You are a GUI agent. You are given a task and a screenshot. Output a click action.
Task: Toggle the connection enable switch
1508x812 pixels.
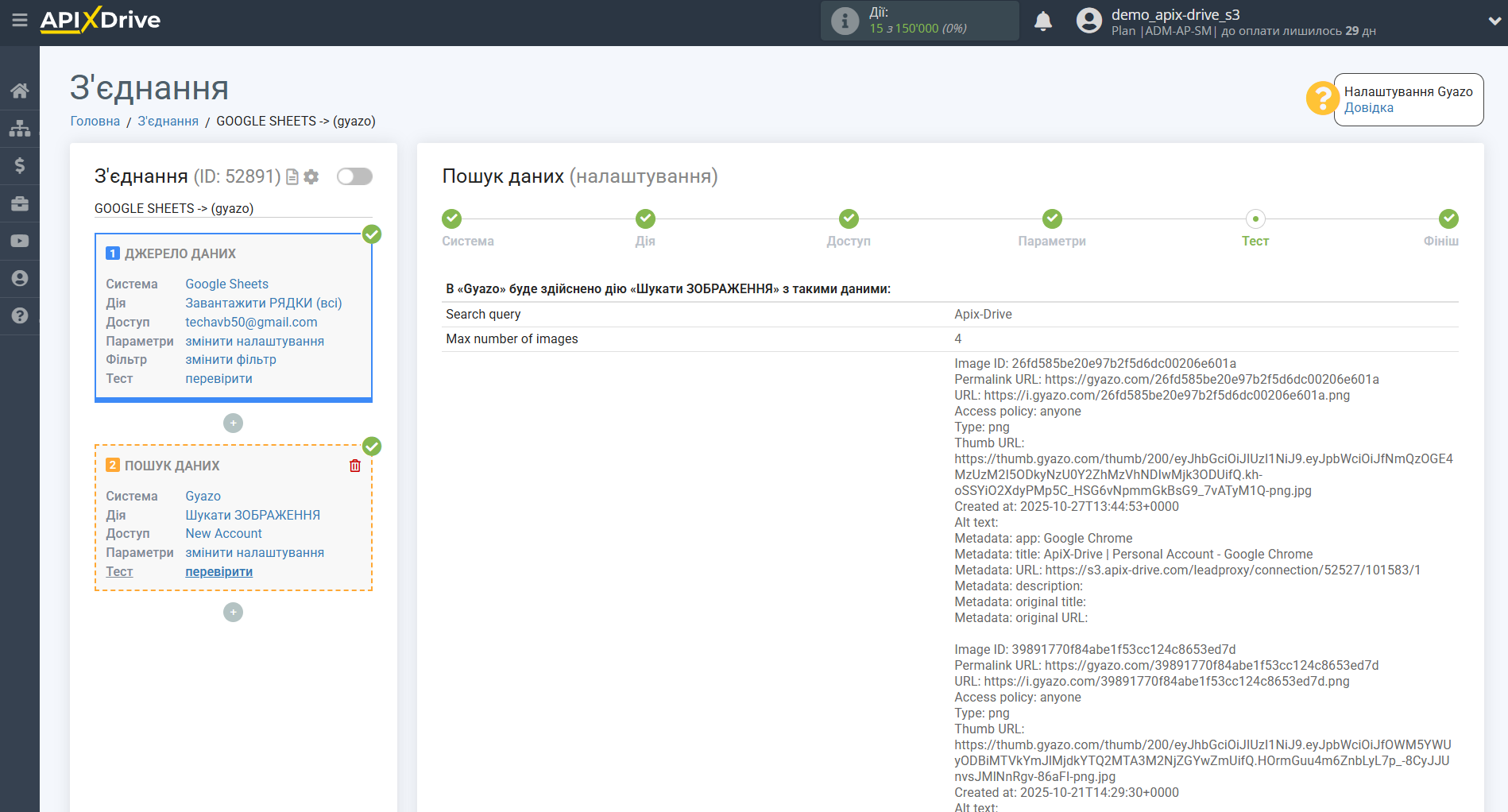point(354,176)
